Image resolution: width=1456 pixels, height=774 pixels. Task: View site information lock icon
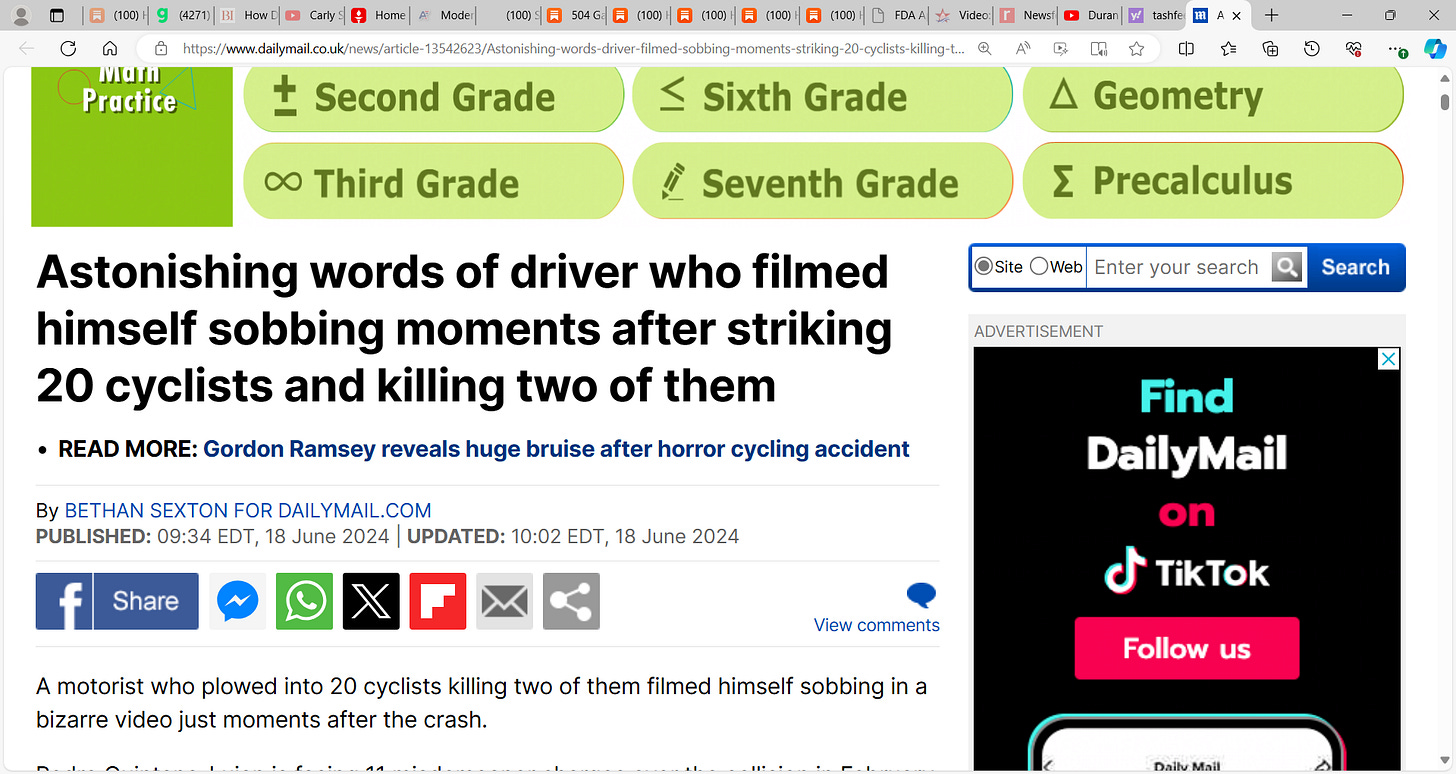160,48
